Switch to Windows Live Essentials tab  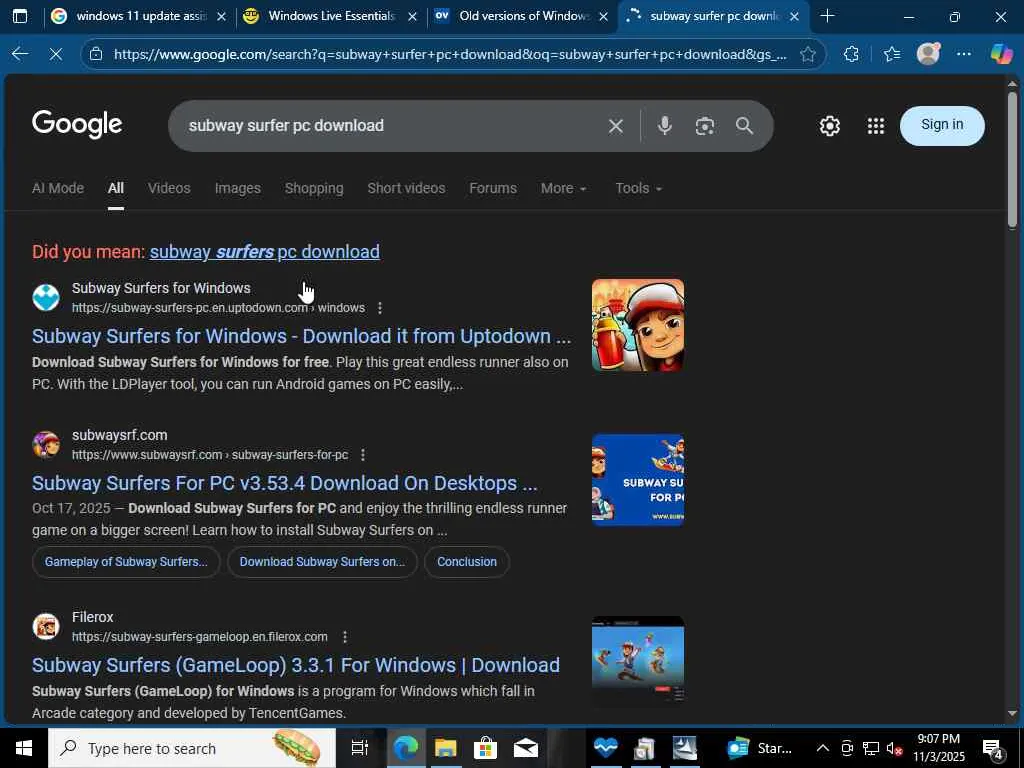pyautogui.click(x=330, y=16)
